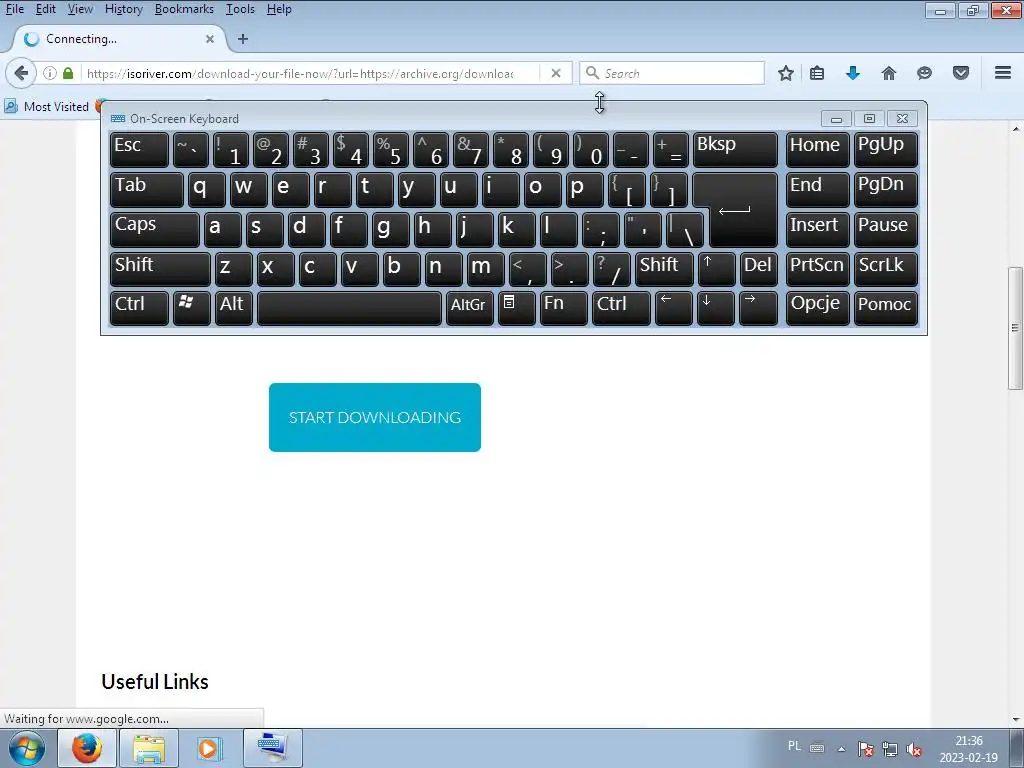
Task: Open the Tools menu
Action: [240, 9]
